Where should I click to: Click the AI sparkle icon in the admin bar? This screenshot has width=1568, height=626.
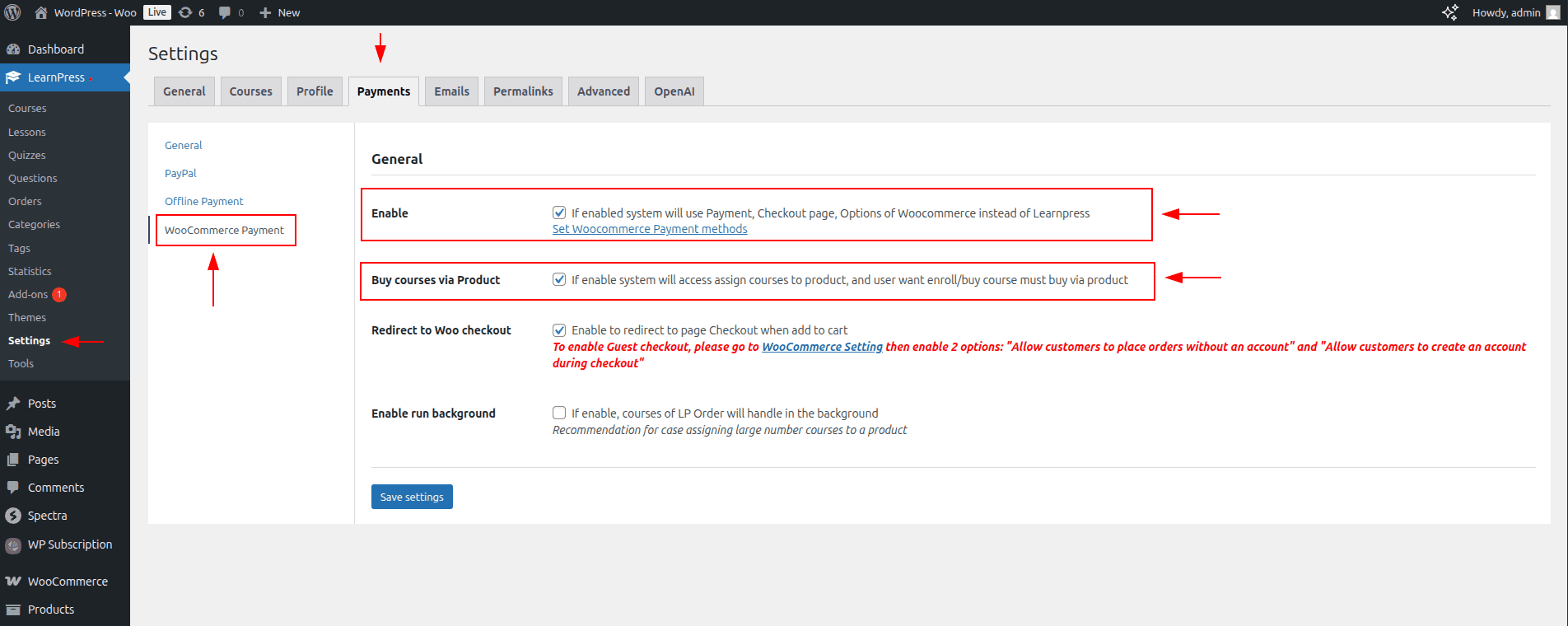coord(1450,12)
